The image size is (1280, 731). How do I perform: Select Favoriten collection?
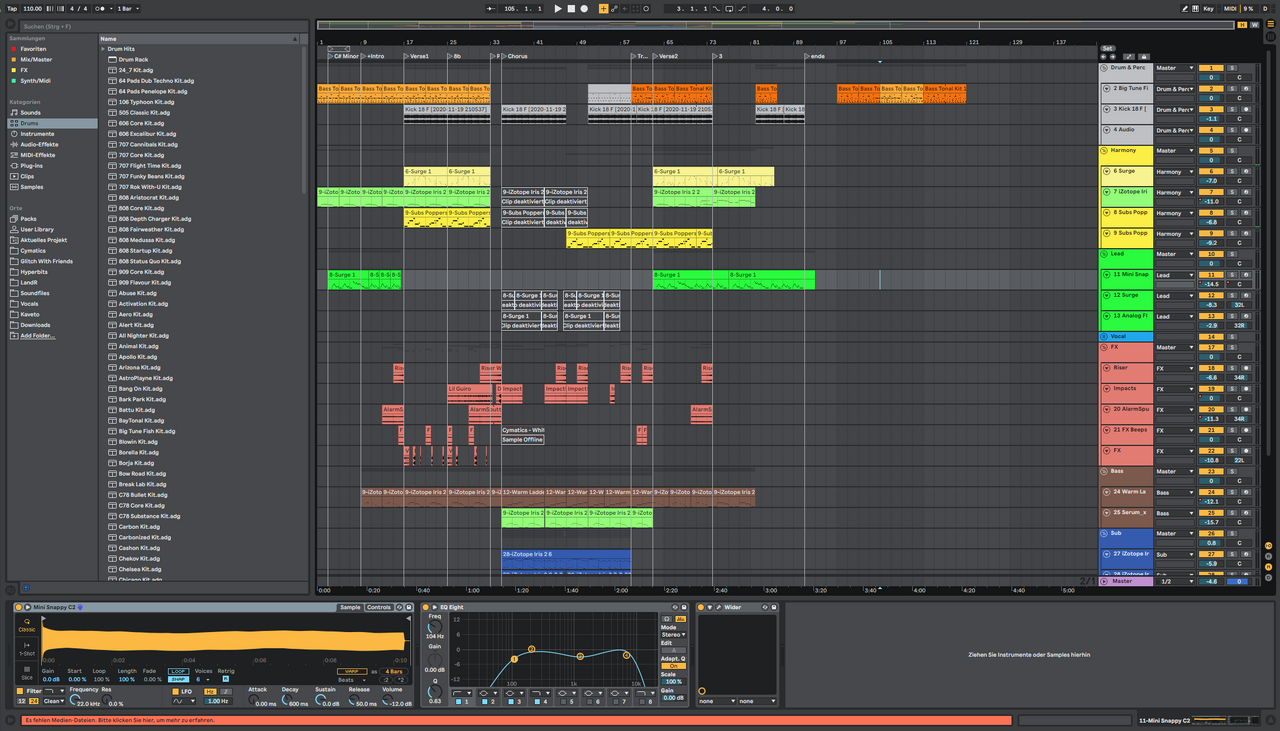pyautogui.click(x=33, y=48)
